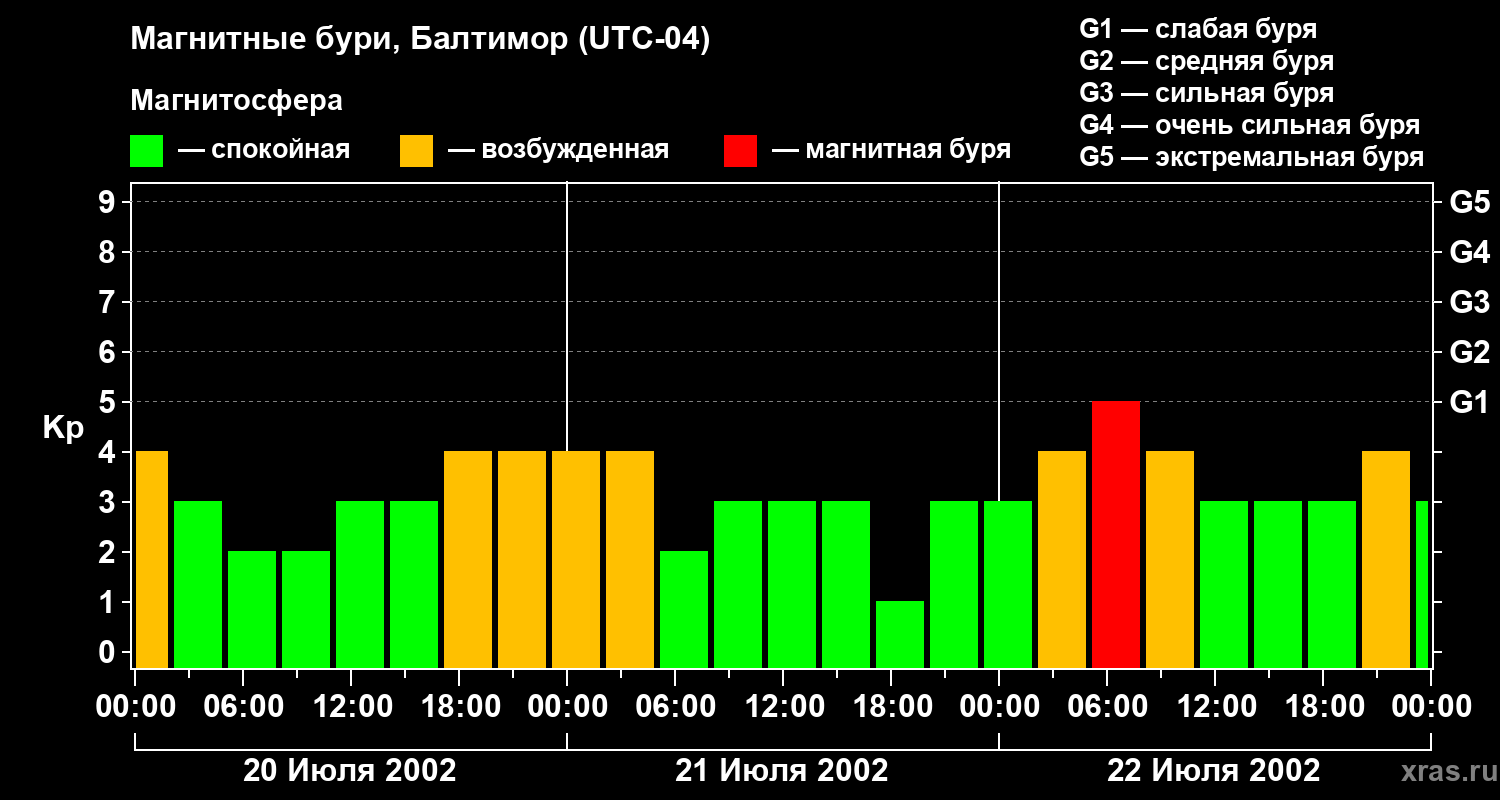Viewport: 1500px width, 800px height.
Task: Click the "G1 — слабая буря" legend entry
Action: point(1198,29)
